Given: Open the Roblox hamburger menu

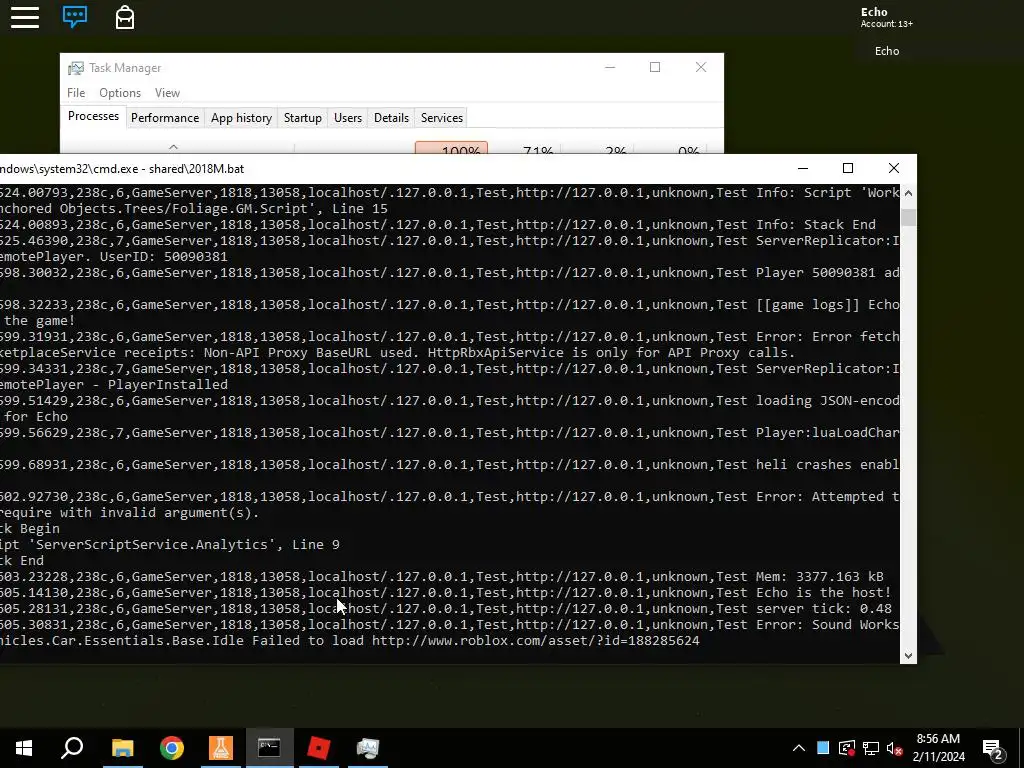Looking at the screenshot, I should coord(25,17).
